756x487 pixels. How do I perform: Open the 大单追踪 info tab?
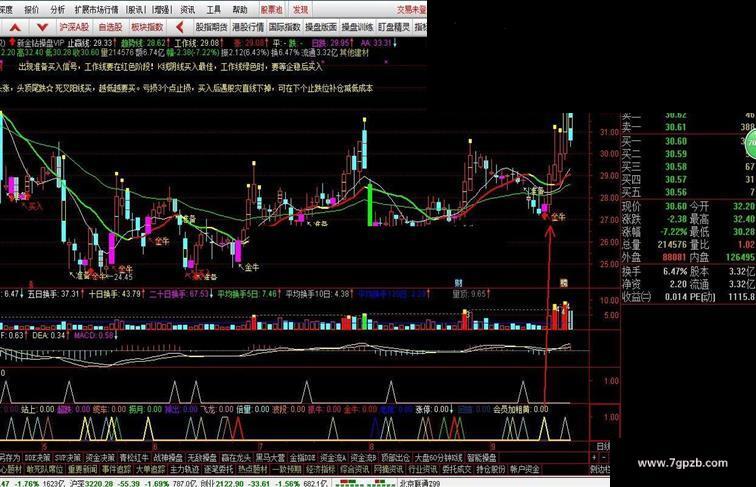pyautogui.click(x=150, y=469)
